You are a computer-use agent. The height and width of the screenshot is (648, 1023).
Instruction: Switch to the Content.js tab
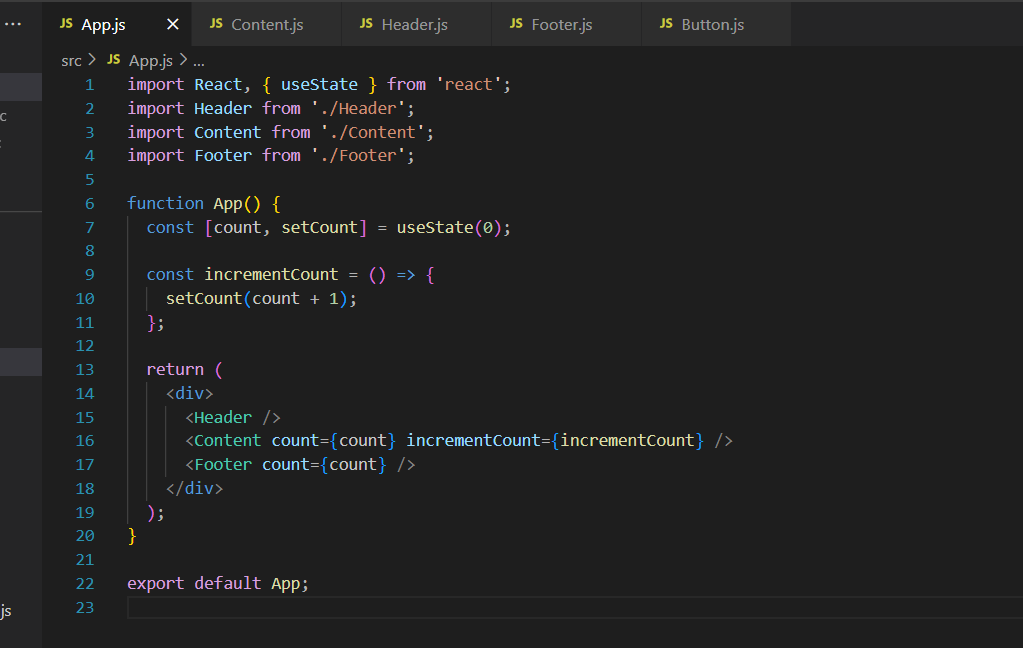click(266, 24)
